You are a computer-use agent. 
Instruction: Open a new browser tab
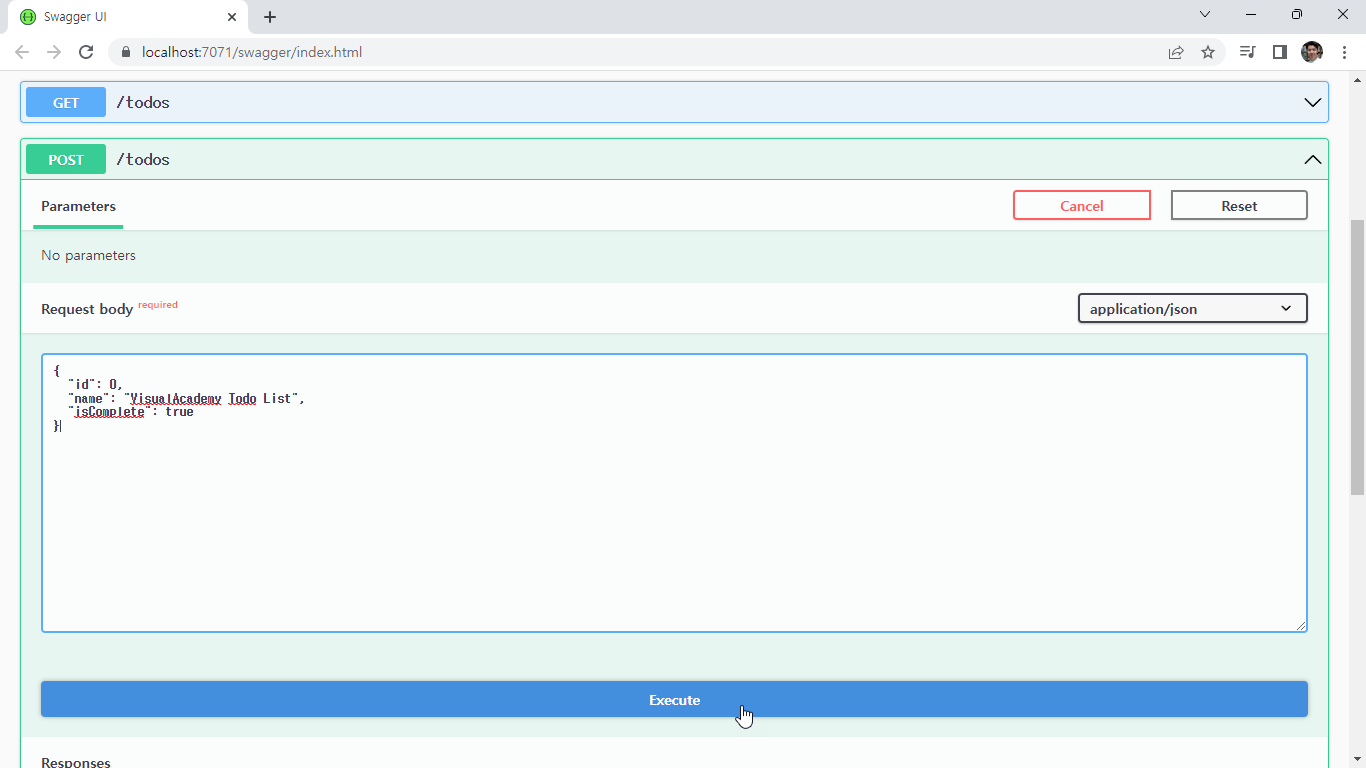269,16
